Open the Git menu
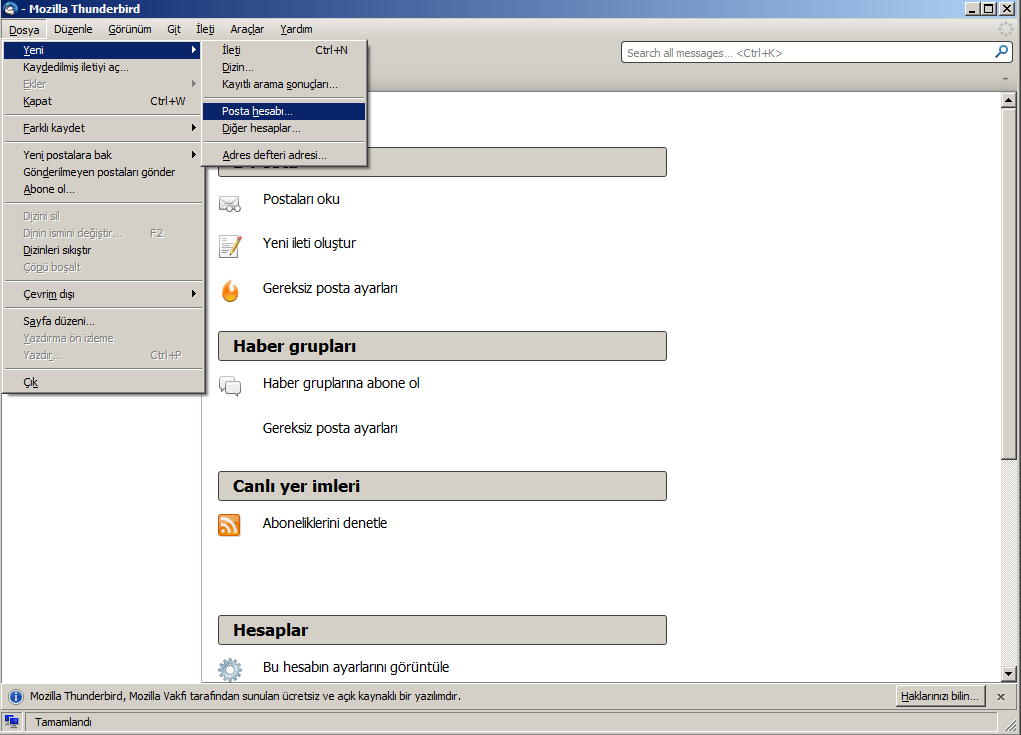Image resolution: width=1021 pixels, height=735 pixels. click(x=174, y=29)
